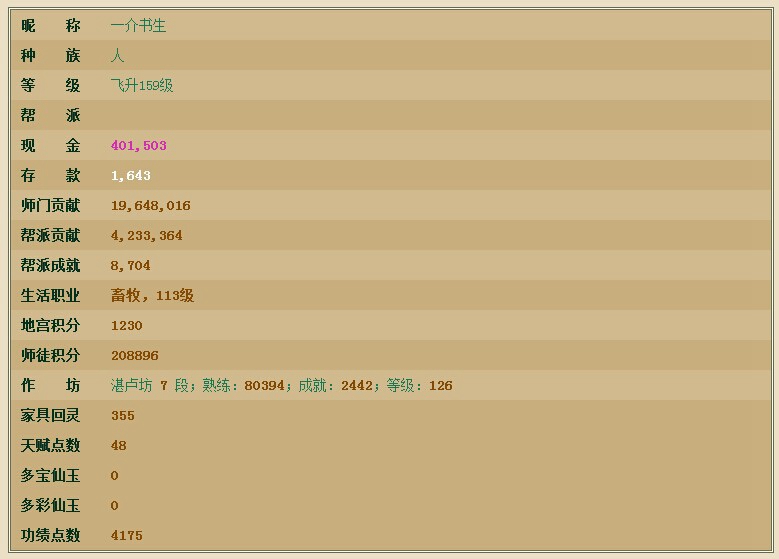Screen dimensions: 779x559
Task: Select the 帮派成就 value 8,704
Action: coord(130,266)
